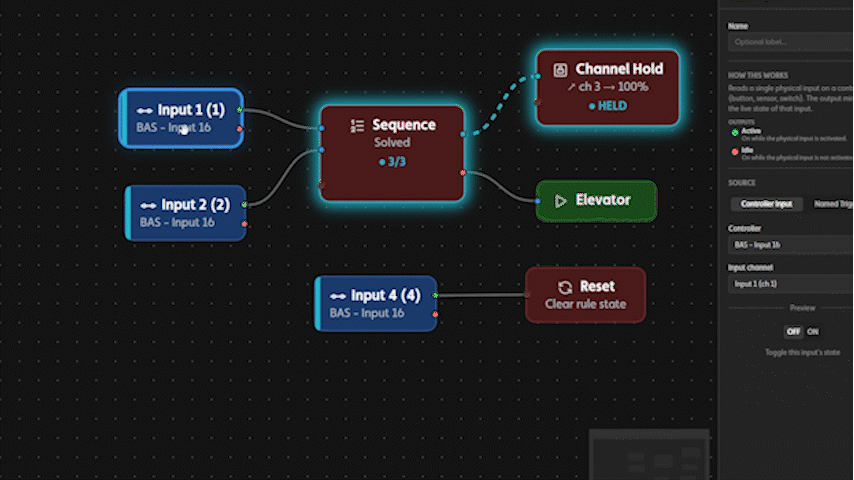
Task: Click the red Idle port on Input 4 (4)
Action: (x=435, y=314)
